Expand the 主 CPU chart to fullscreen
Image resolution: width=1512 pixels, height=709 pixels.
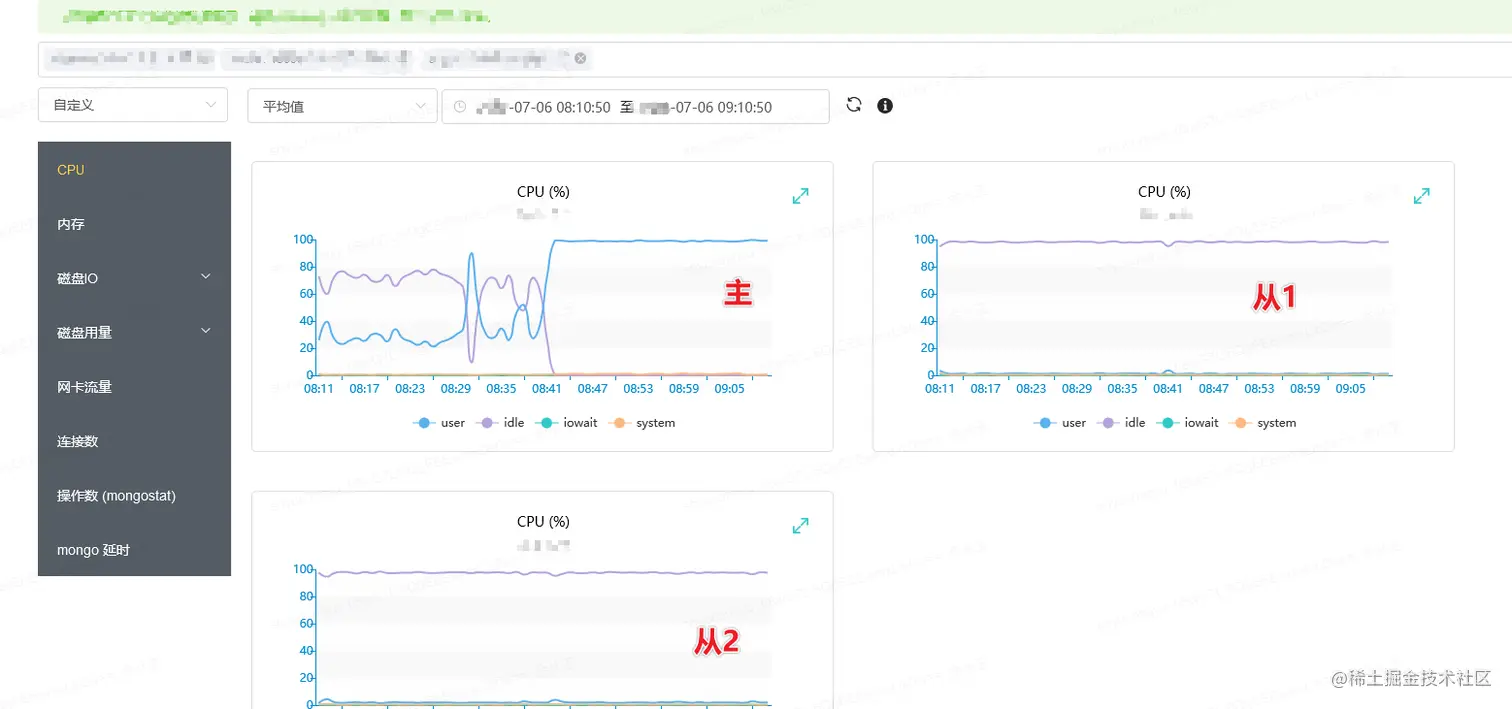[801, 196]
